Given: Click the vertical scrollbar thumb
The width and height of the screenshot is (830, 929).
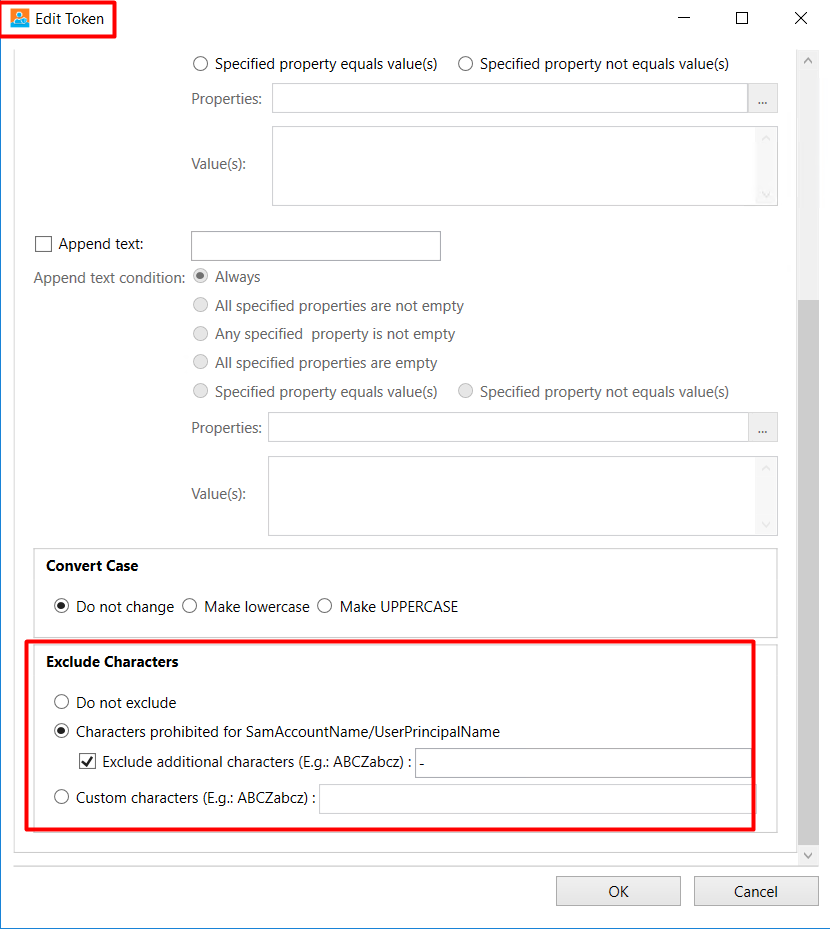Looking at the screenshot, I should (808, 572).
